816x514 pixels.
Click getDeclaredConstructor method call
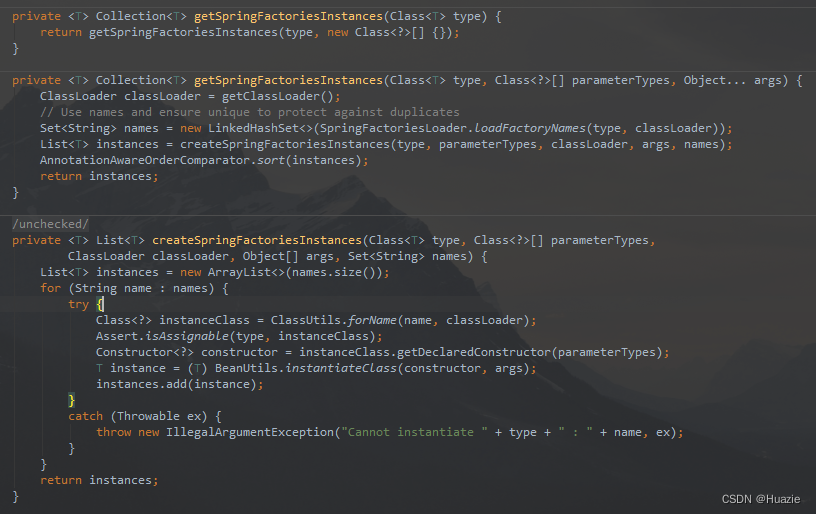pos(473,352)
